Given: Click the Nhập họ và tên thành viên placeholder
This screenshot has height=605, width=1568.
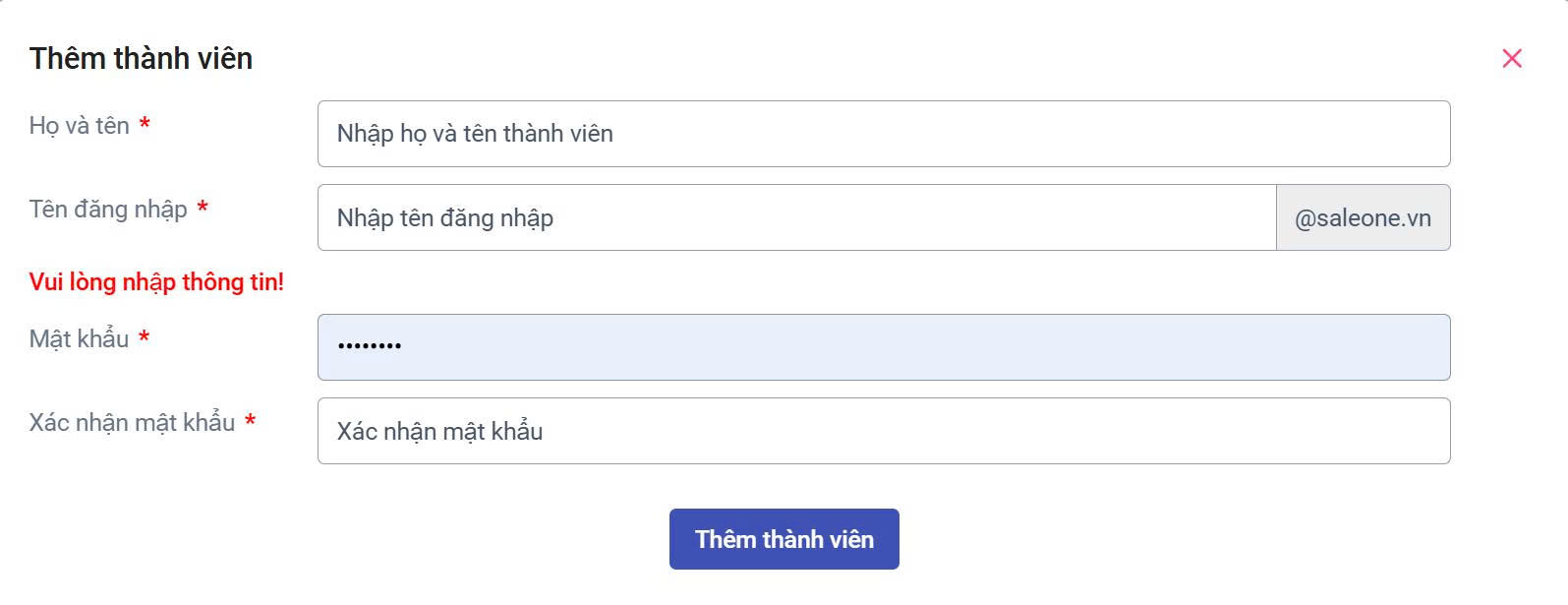Looking at the screenshot, I should 475,134.
